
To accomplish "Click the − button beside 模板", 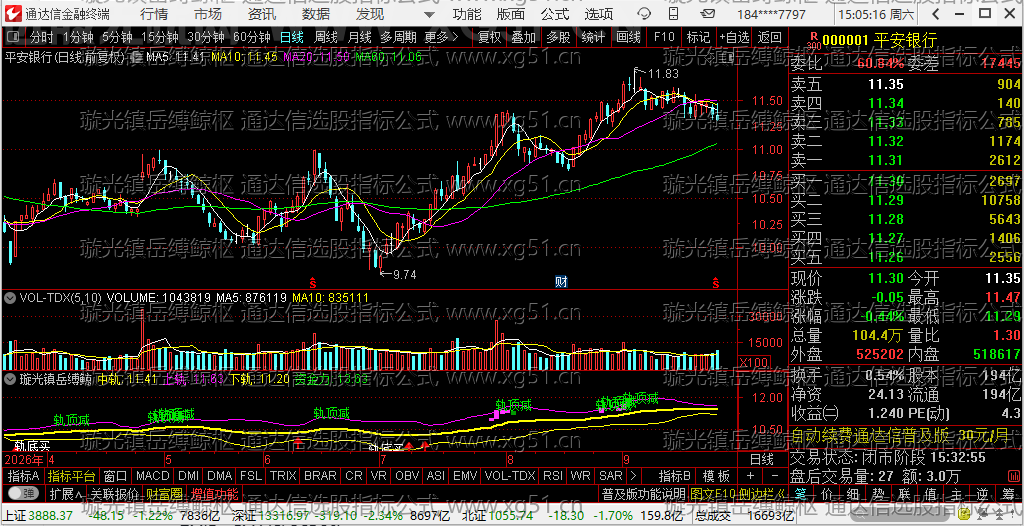I will pyautogui.click(x=775, y=476).
